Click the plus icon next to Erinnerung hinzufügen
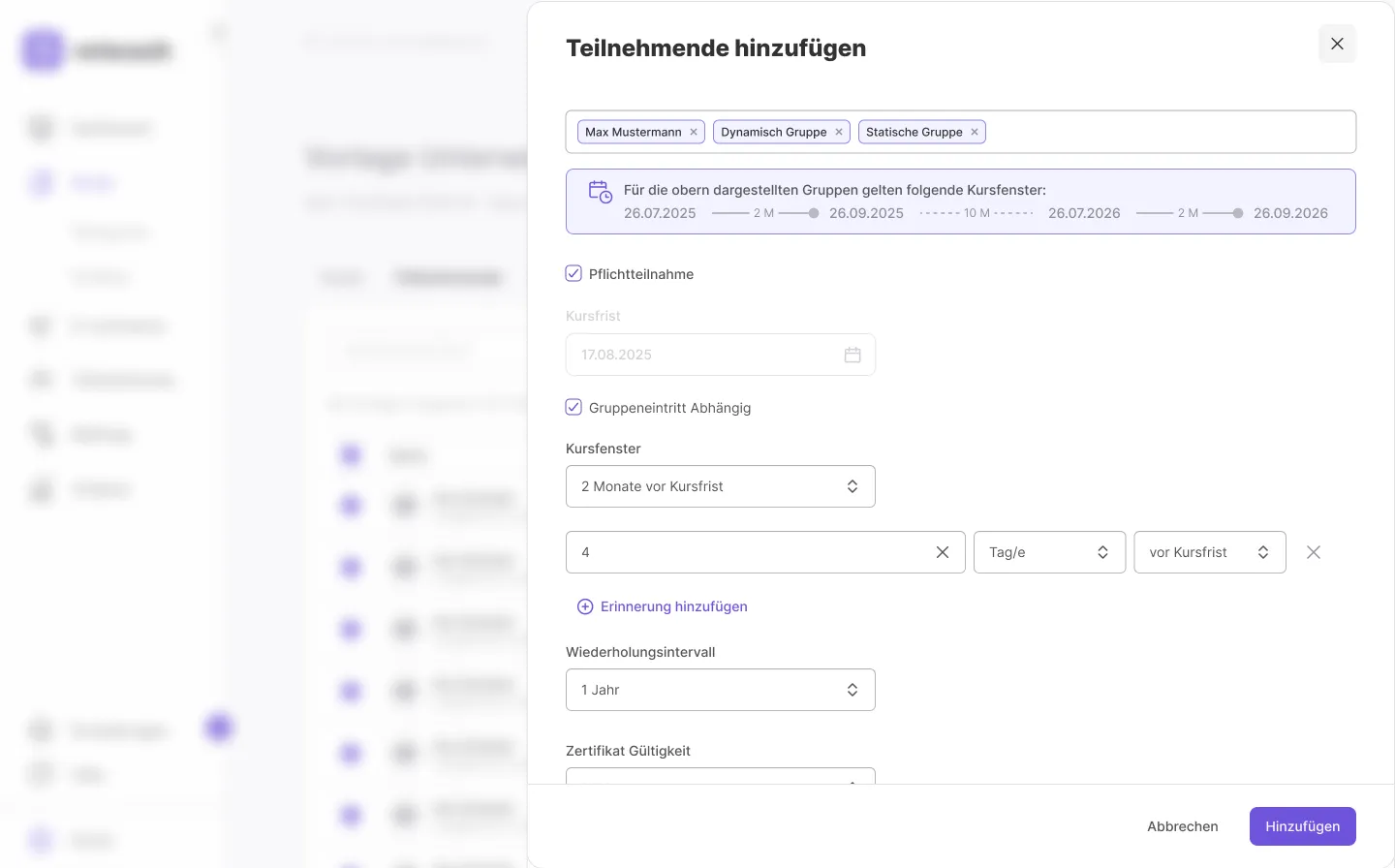 585,606
